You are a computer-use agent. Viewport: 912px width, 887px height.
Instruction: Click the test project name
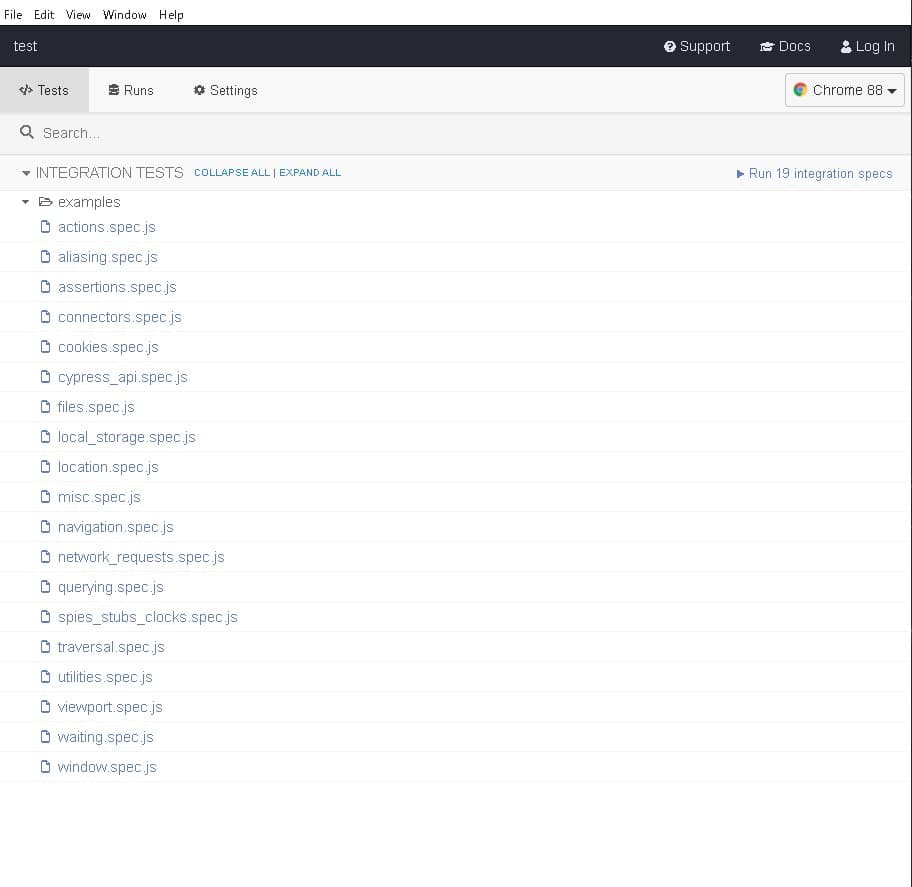(25, 47)
